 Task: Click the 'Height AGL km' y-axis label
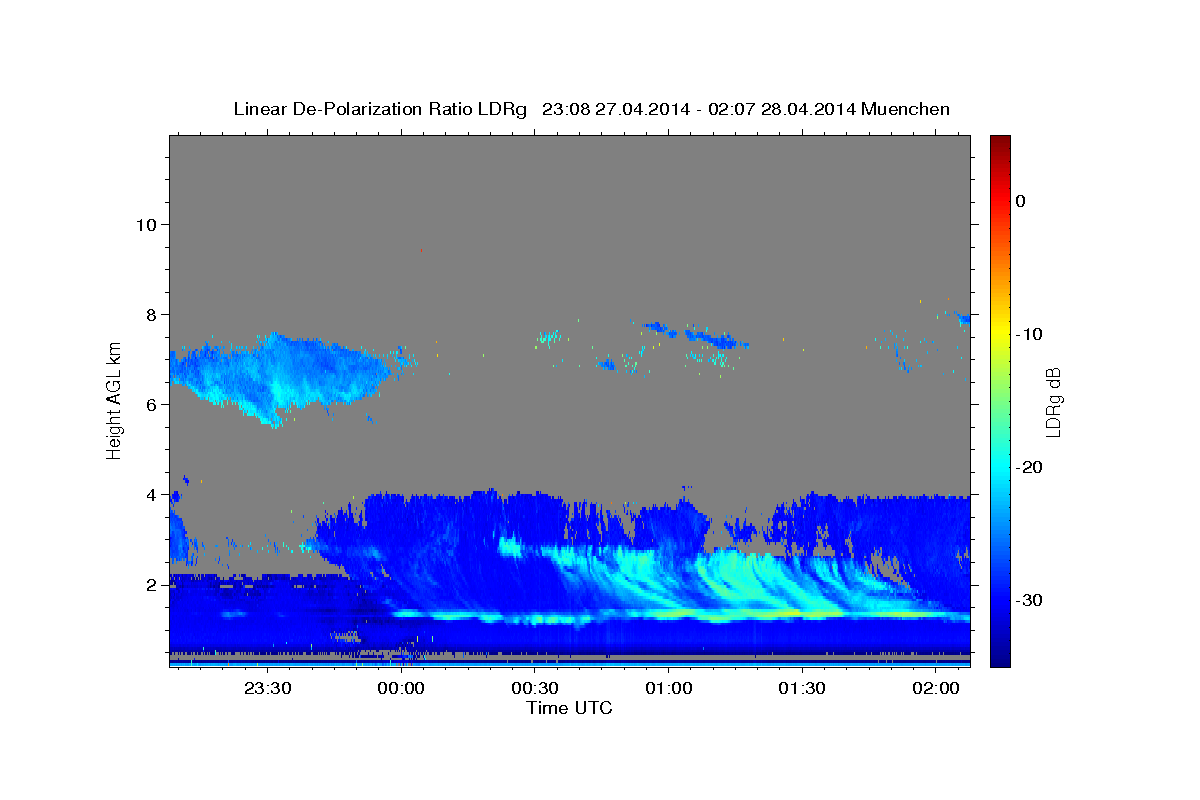pos(114,401)
